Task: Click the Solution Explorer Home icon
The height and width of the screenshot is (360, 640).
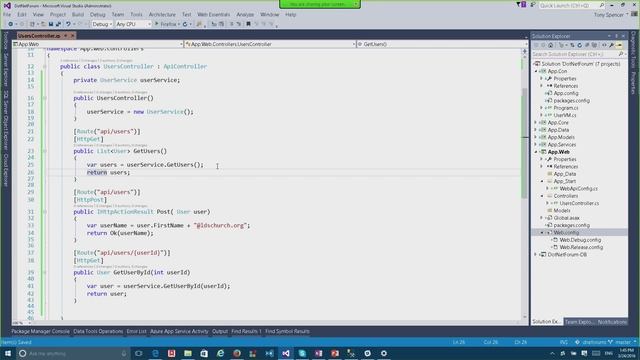Action: (x=551, y=45)
